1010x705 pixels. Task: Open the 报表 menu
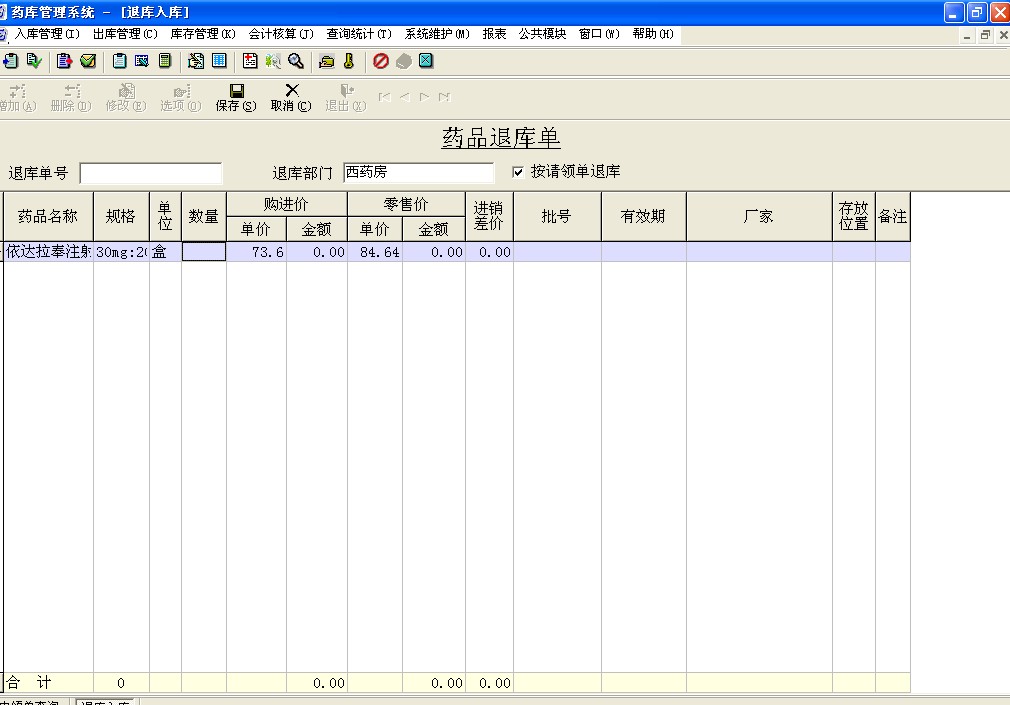tap(494, 34)
